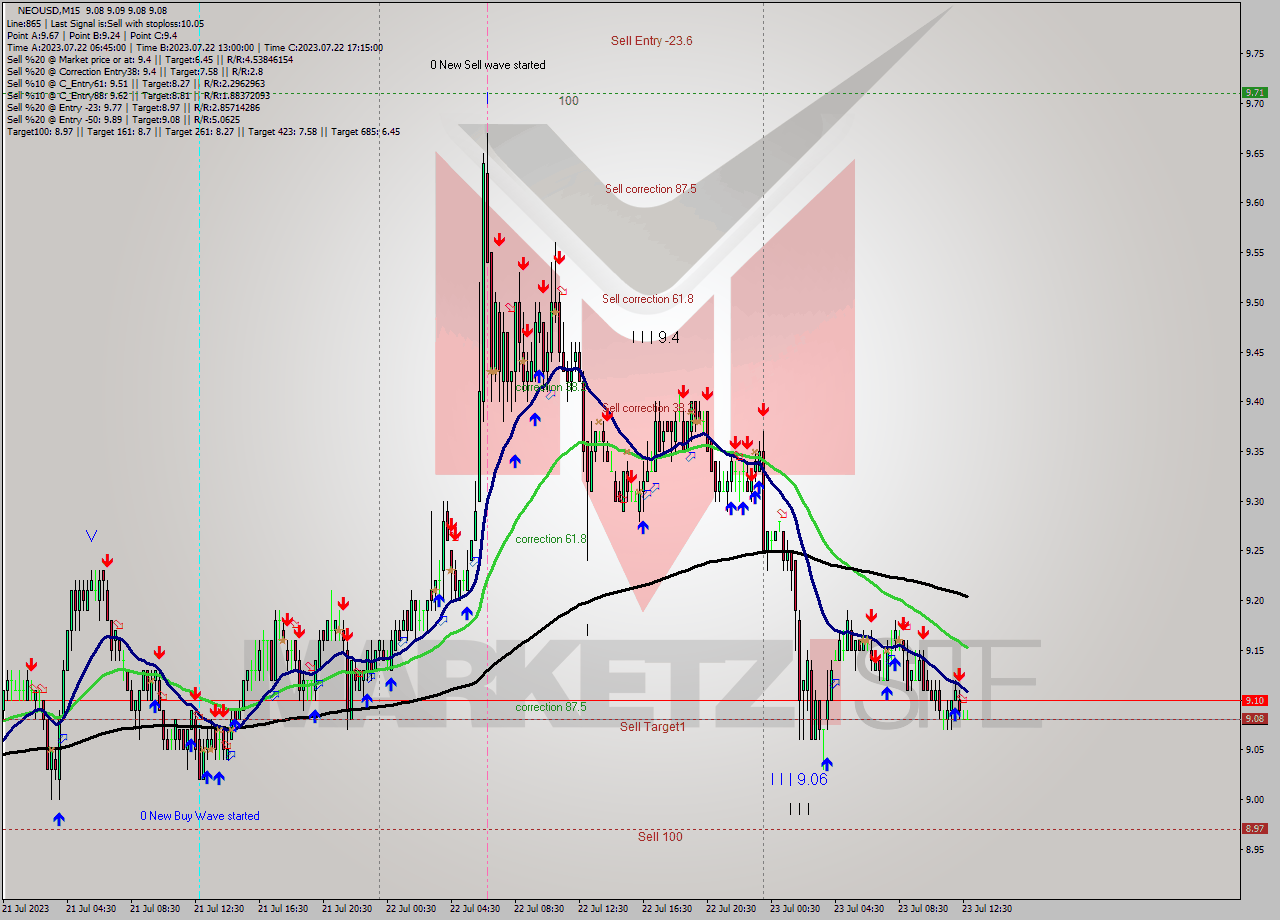Click the '0 New Buy Wave started' label

pos(200,816)
